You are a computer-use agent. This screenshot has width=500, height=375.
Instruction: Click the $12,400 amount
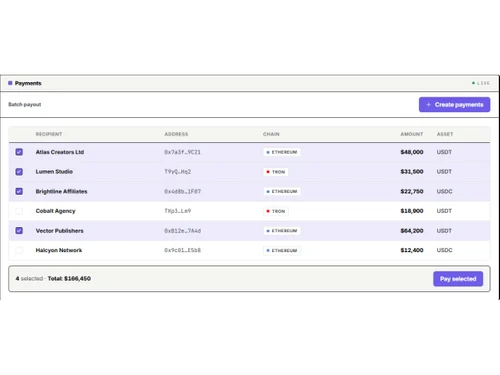click(412, 250)
